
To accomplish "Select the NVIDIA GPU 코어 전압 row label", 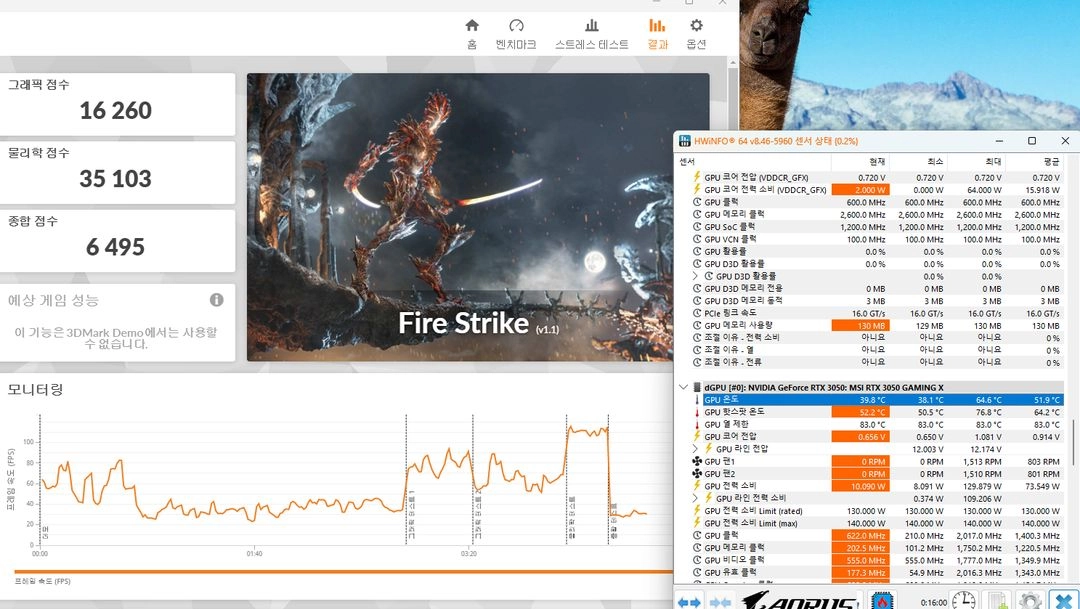I will [730, 436].
